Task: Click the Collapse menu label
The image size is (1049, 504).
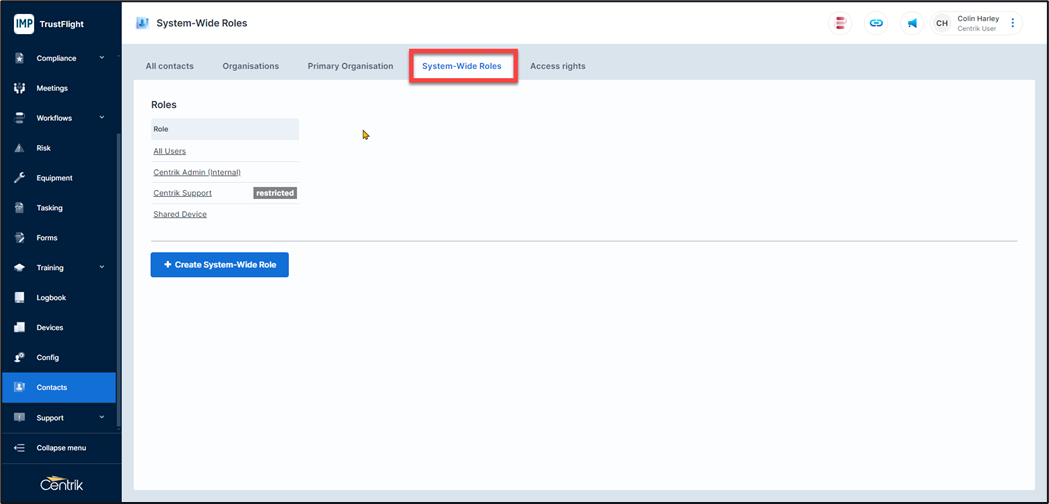Action: 61,448
